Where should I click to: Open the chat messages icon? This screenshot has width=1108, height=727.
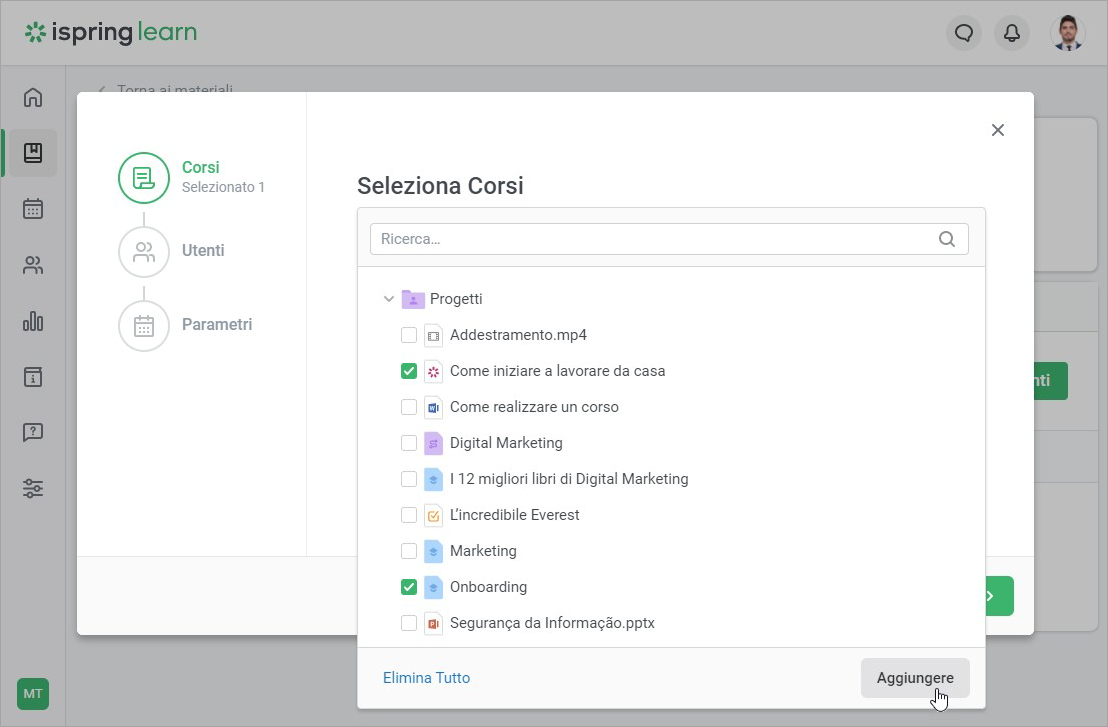click(x=964, y=33)
